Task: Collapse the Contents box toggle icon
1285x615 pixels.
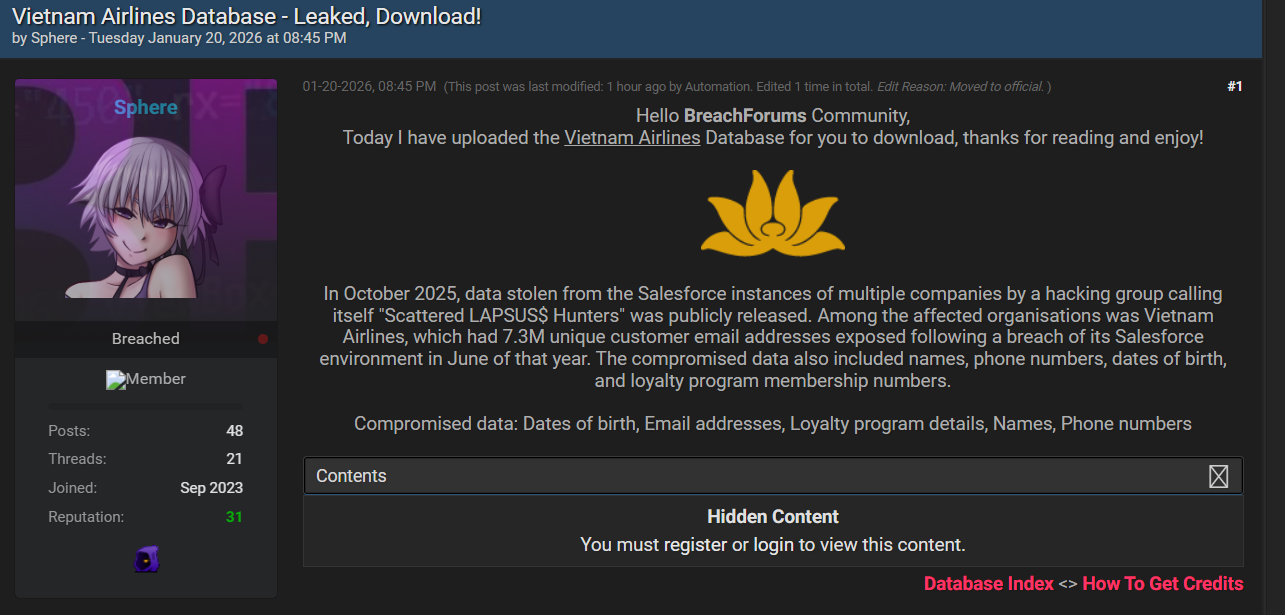Action: [x=1218, y=476]
